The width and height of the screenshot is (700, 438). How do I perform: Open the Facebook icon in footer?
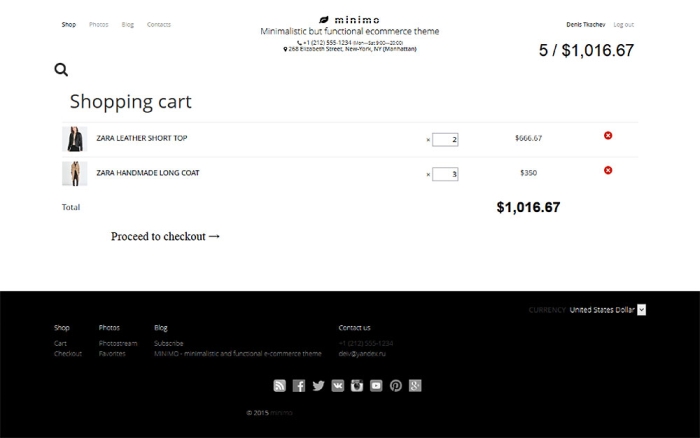click(x=299, y=386)
